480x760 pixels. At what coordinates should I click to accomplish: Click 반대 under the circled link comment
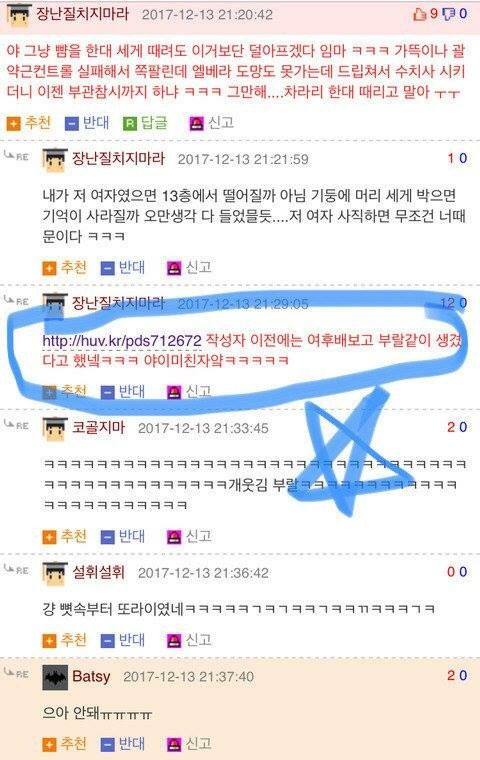[x=123, y=392]
